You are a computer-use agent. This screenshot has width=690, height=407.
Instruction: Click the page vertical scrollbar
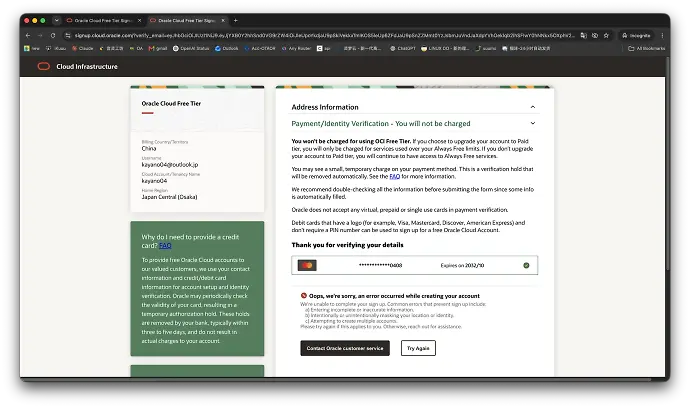pyautogui.click(x=668, y=163)
